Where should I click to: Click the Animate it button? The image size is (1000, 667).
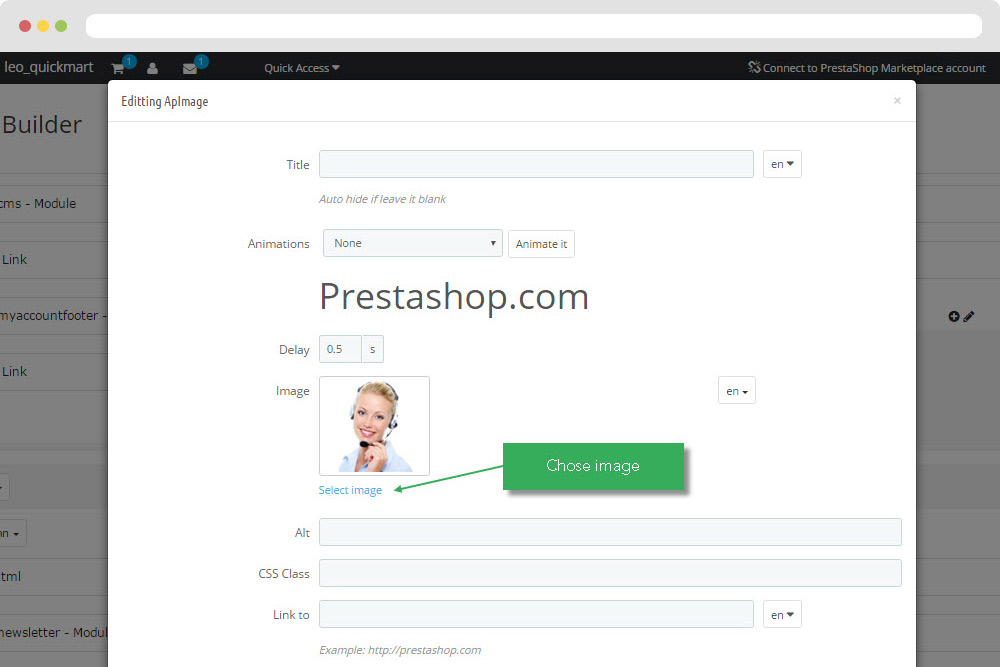pyautogui.click(x=541, y=244)
